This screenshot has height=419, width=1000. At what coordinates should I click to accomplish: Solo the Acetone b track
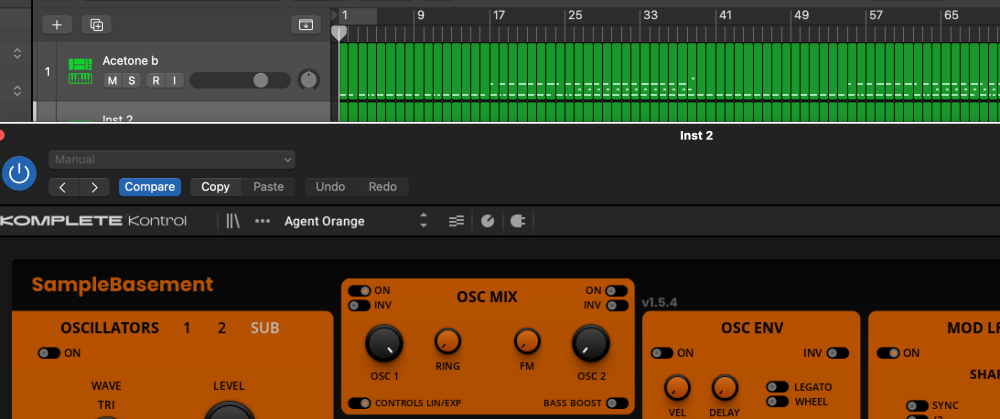click(131, 80)
